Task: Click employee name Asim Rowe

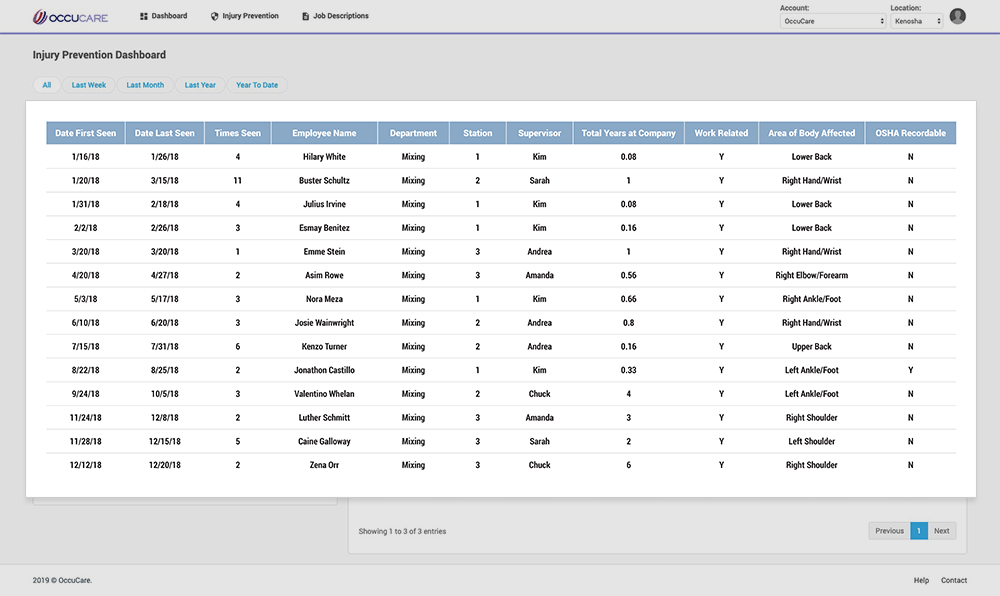Action: click(324, 275)
